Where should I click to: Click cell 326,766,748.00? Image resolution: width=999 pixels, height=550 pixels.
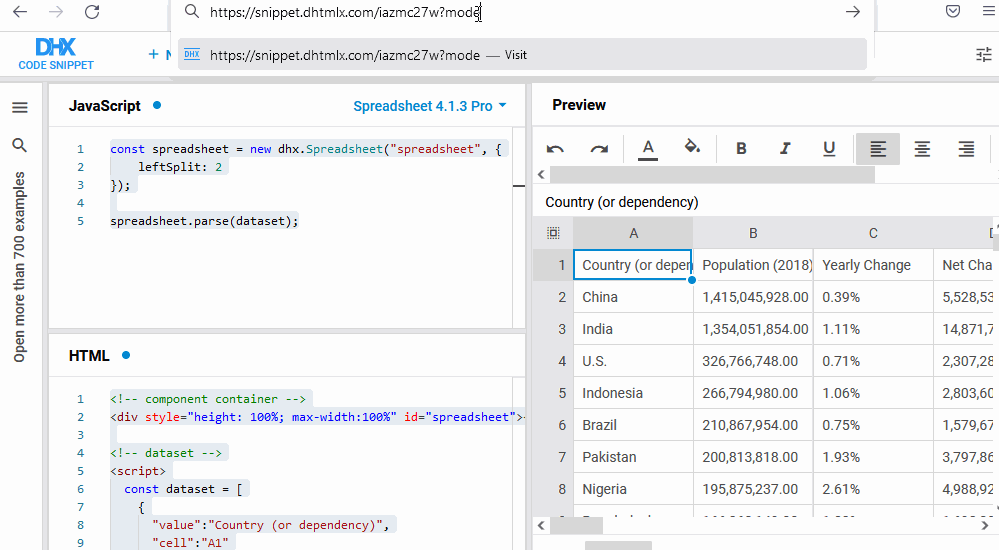(753, 361)
